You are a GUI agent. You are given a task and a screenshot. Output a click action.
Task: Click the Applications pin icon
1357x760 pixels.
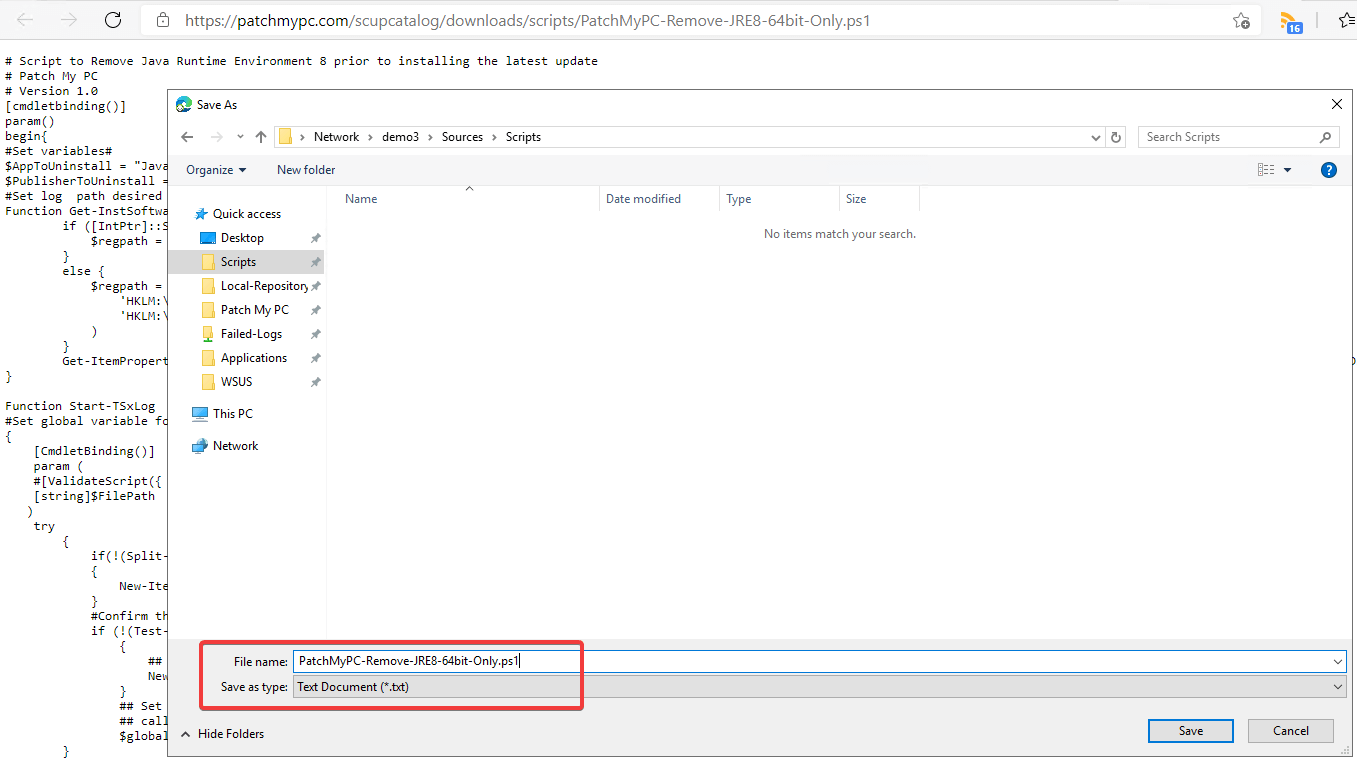coord(315,358)
